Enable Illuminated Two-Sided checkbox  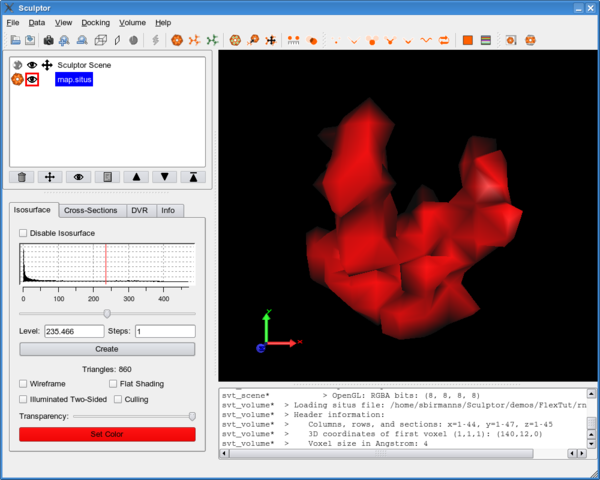tap(23, 399)
